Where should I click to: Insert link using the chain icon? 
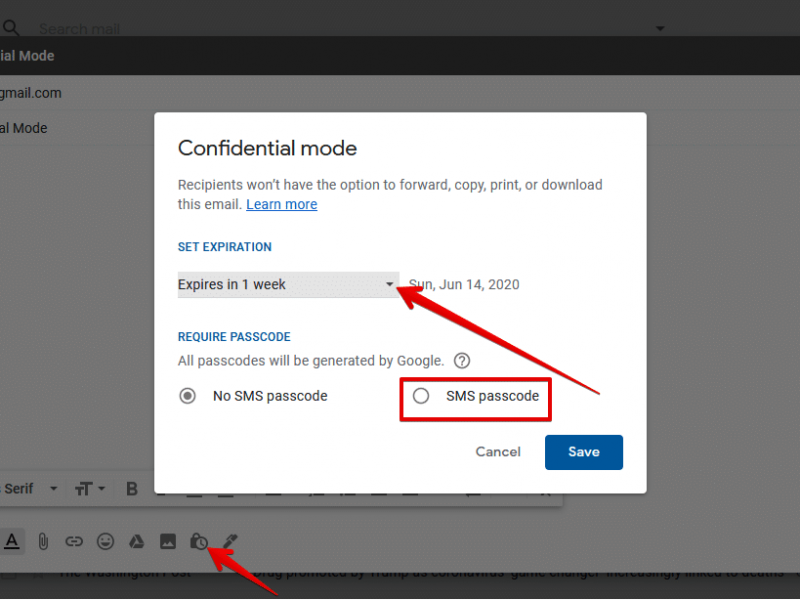click(74, 541)
